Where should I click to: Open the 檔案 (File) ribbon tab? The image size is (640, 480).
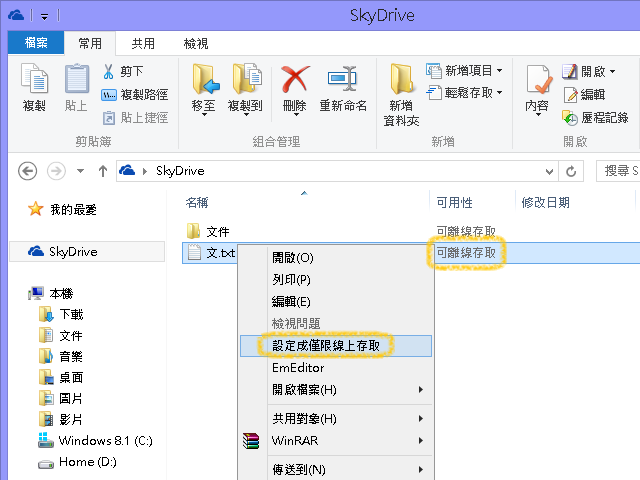(36, 43)
